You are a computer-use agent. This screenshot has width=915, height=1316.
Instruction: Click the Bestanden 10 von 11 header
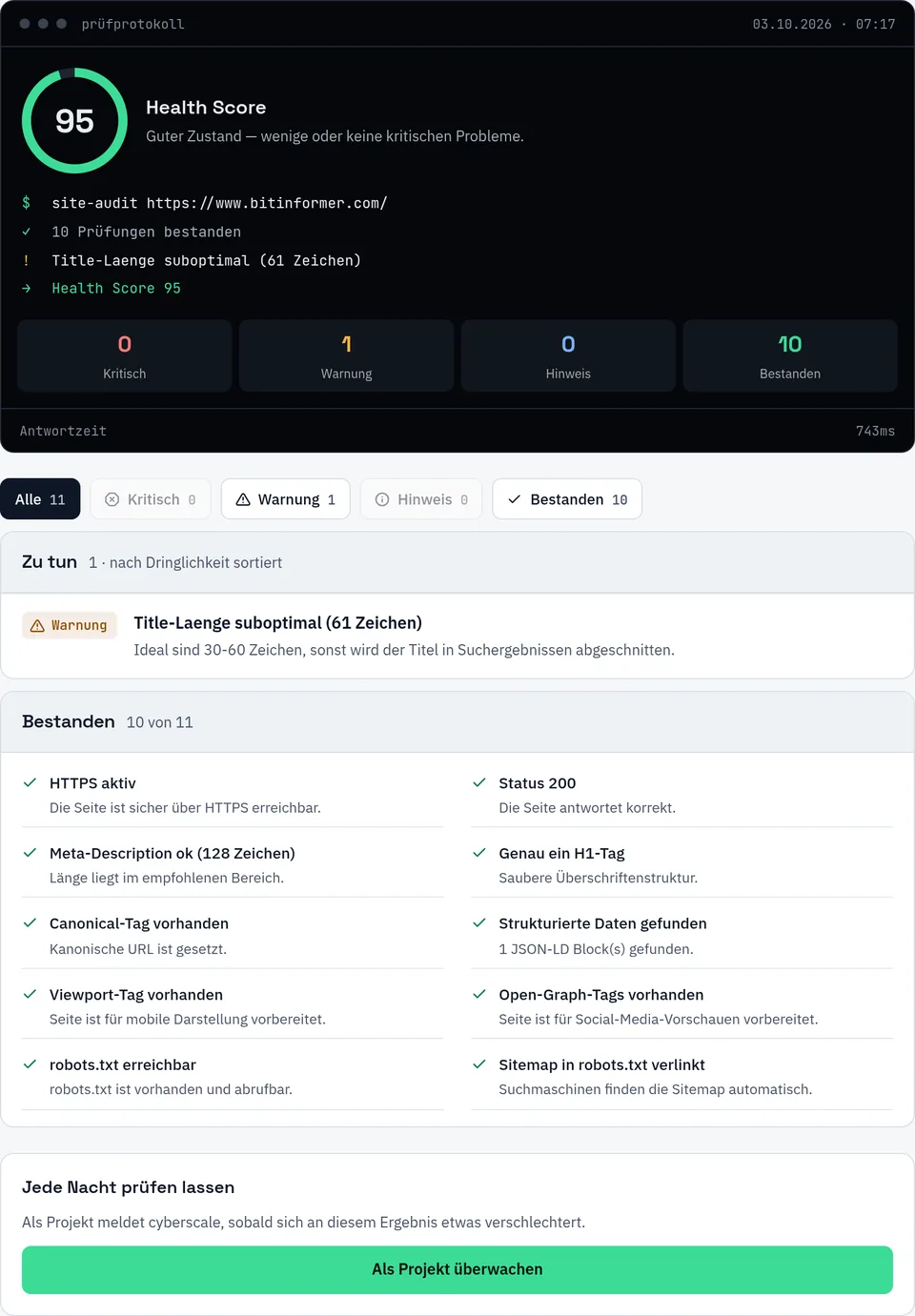(x=457, y=722)
